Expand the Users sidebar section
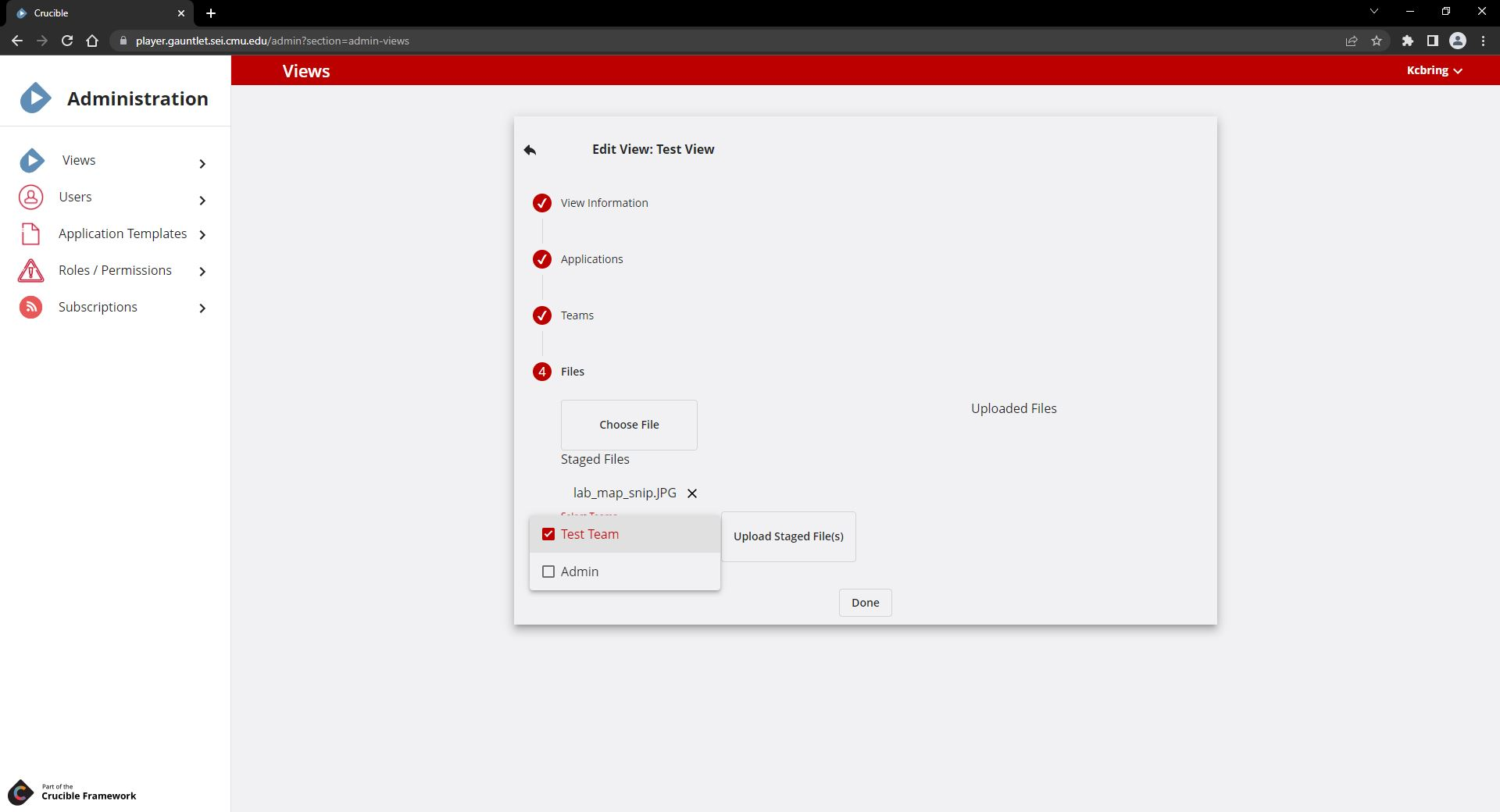 pyautogui.click(x=202, y=201)
